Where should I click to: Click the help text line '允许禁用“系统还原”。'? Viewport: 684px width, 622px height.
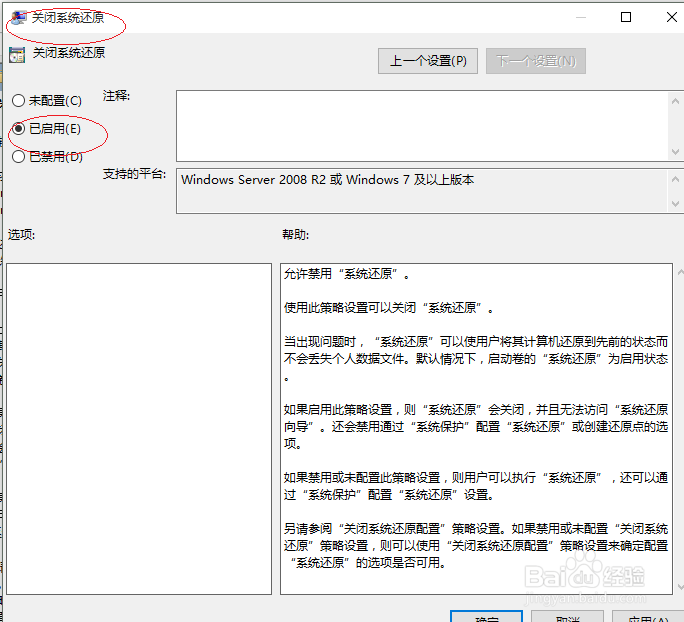pyautogui.click(x=347, y=274)
